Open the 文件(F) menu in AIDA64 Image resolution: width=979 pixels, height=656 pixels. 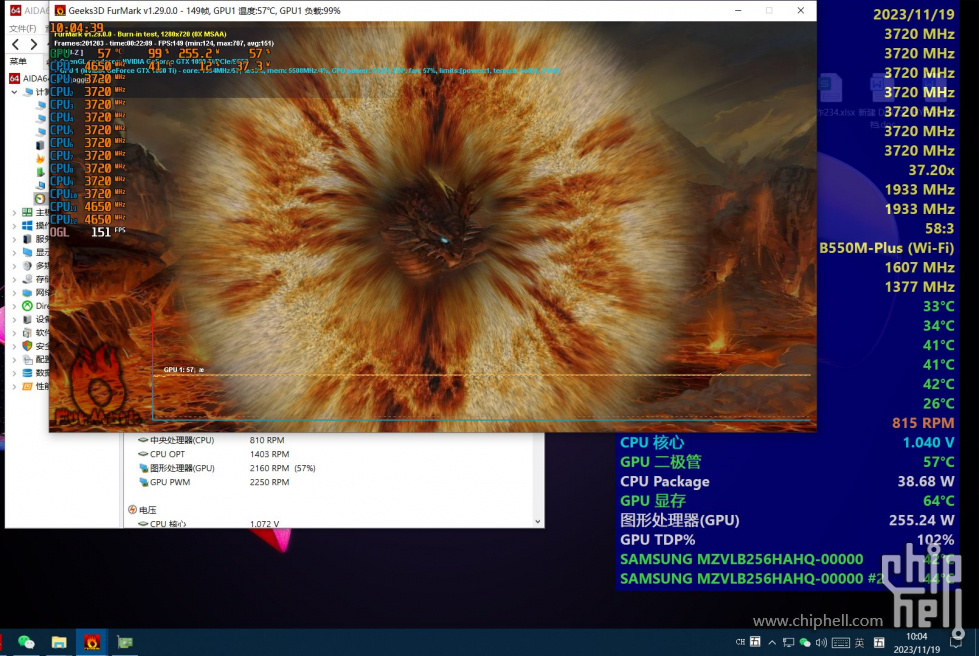23,28
